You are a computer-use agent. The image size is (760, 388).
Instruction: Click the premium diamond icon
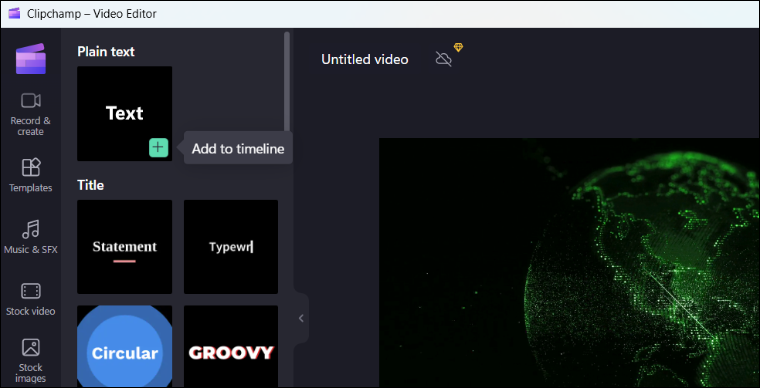coord(458,47)
